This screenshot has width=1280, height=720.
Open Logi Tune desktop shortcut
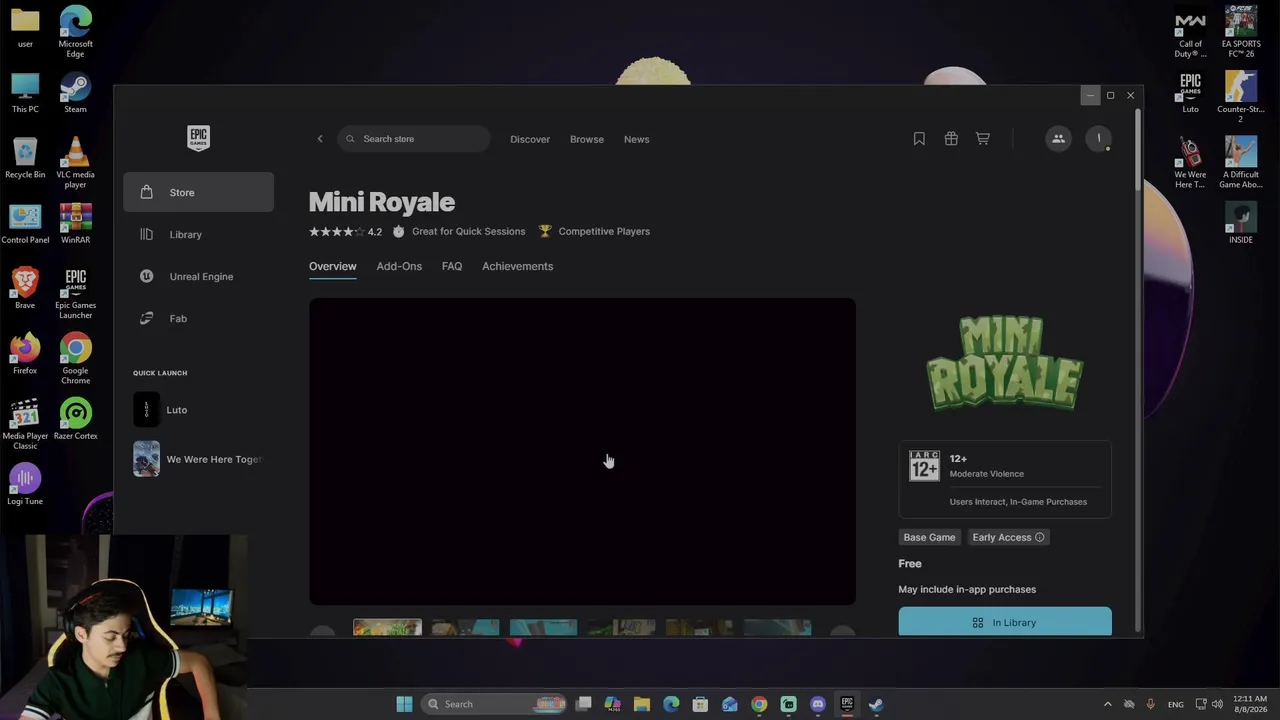click(x=25, y=484)
